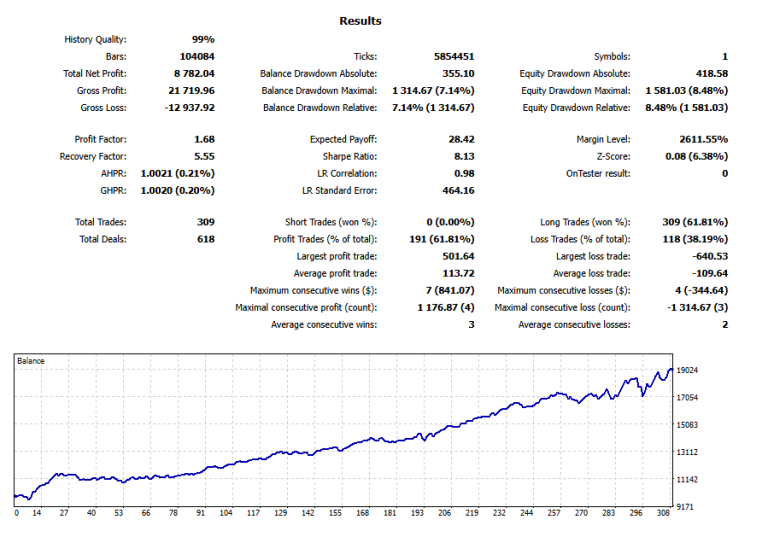Click the Bars value 104084

(197, 57)
